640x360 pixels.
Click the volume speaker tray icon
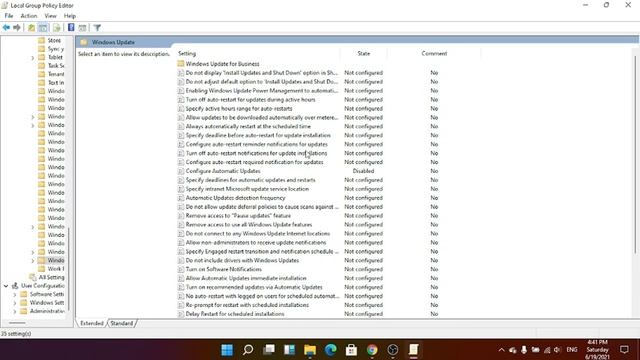557,350
